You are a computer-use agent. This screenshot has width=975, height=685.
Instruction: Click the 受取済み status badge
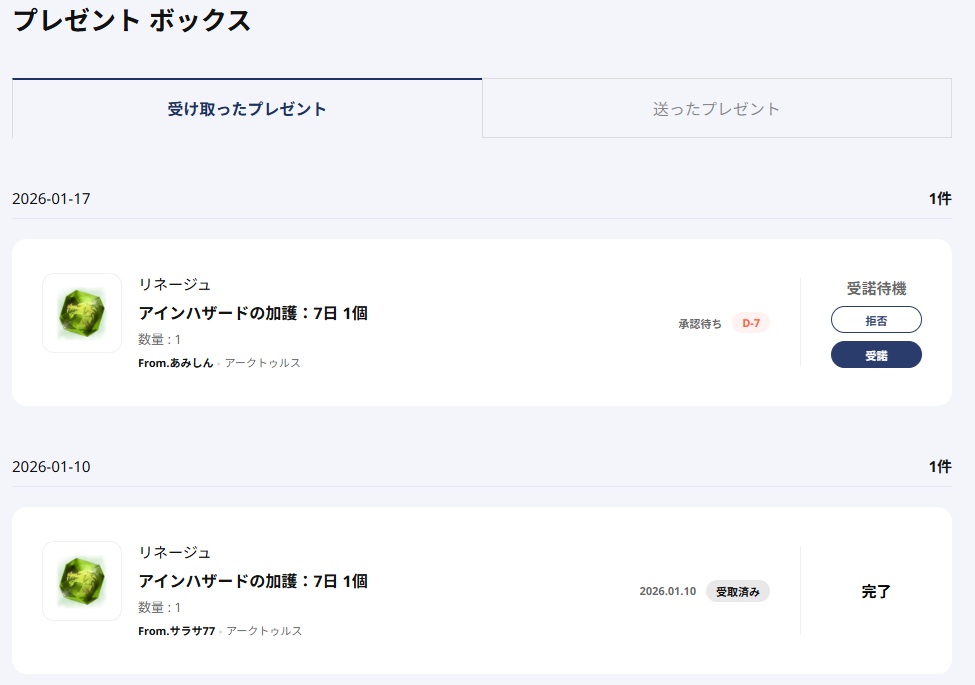[738, 592]
